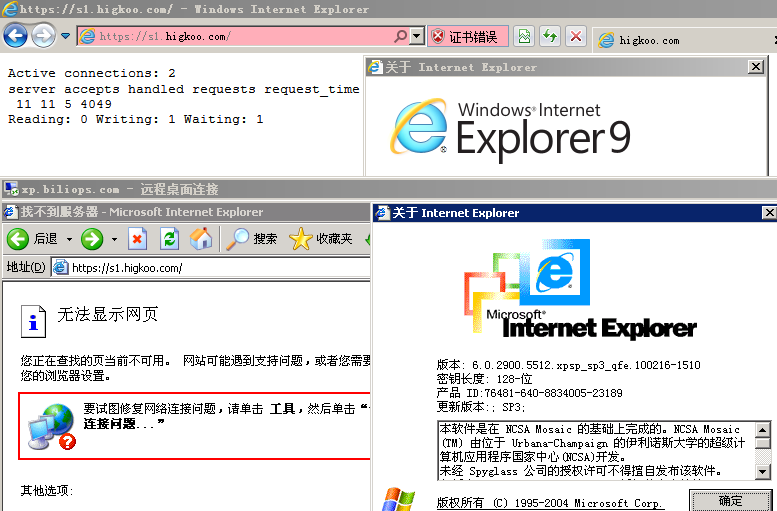Select the 更新版本:; SP3; text
The height and width of the screenshot is (511, 777).
point(480,406)
